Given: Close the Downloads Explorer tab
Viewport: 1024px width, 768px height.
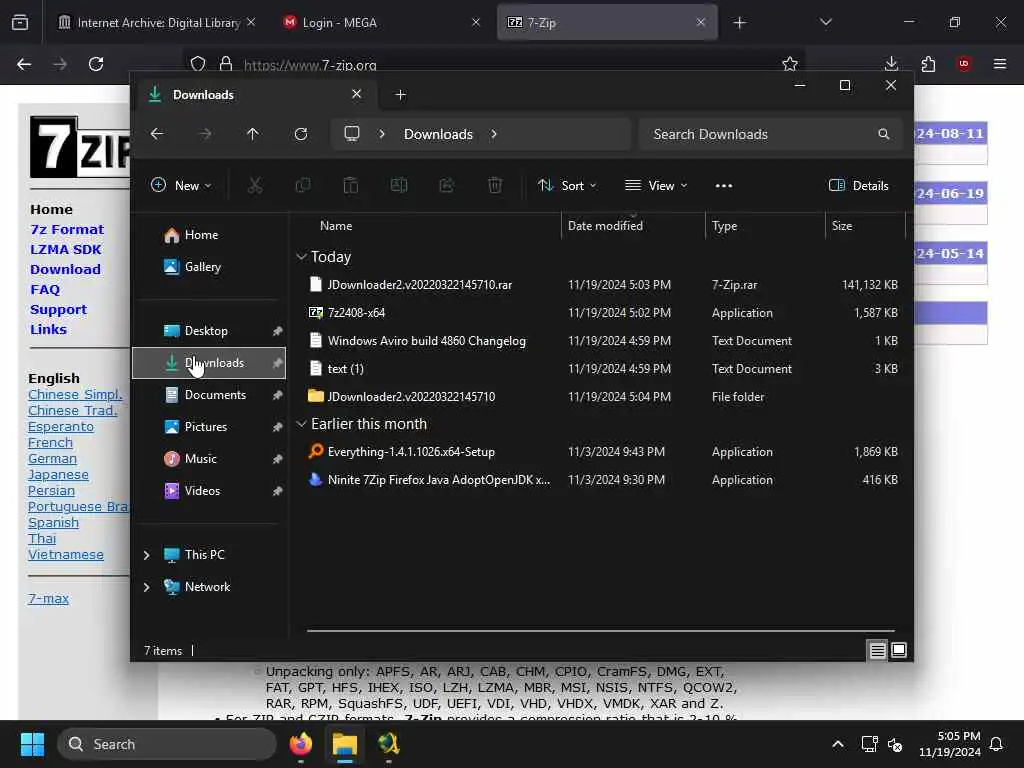Looking at the screenshot, I should 357,94.
